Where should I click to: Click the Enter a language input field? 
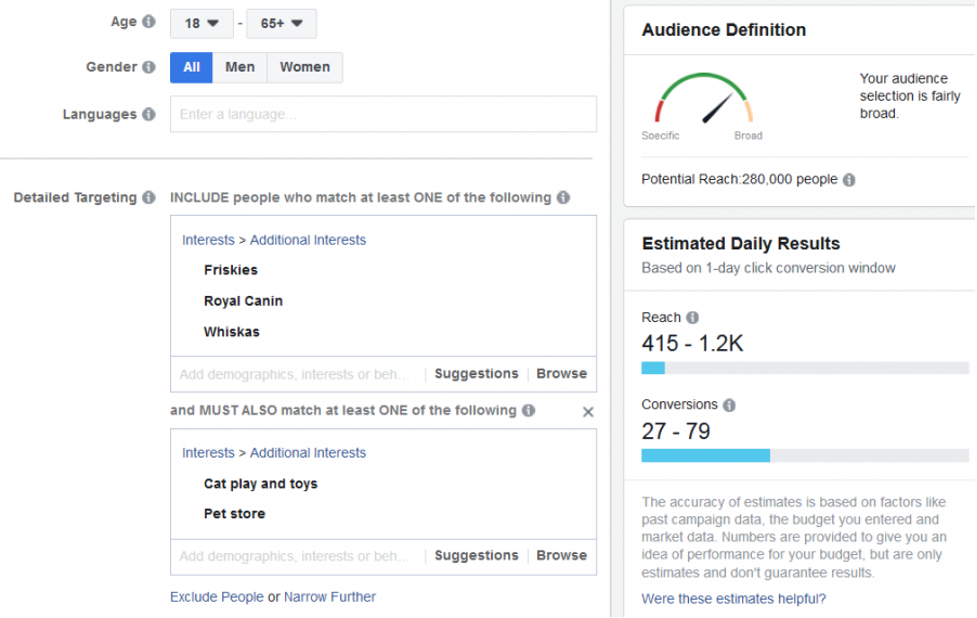pos(383,114)
